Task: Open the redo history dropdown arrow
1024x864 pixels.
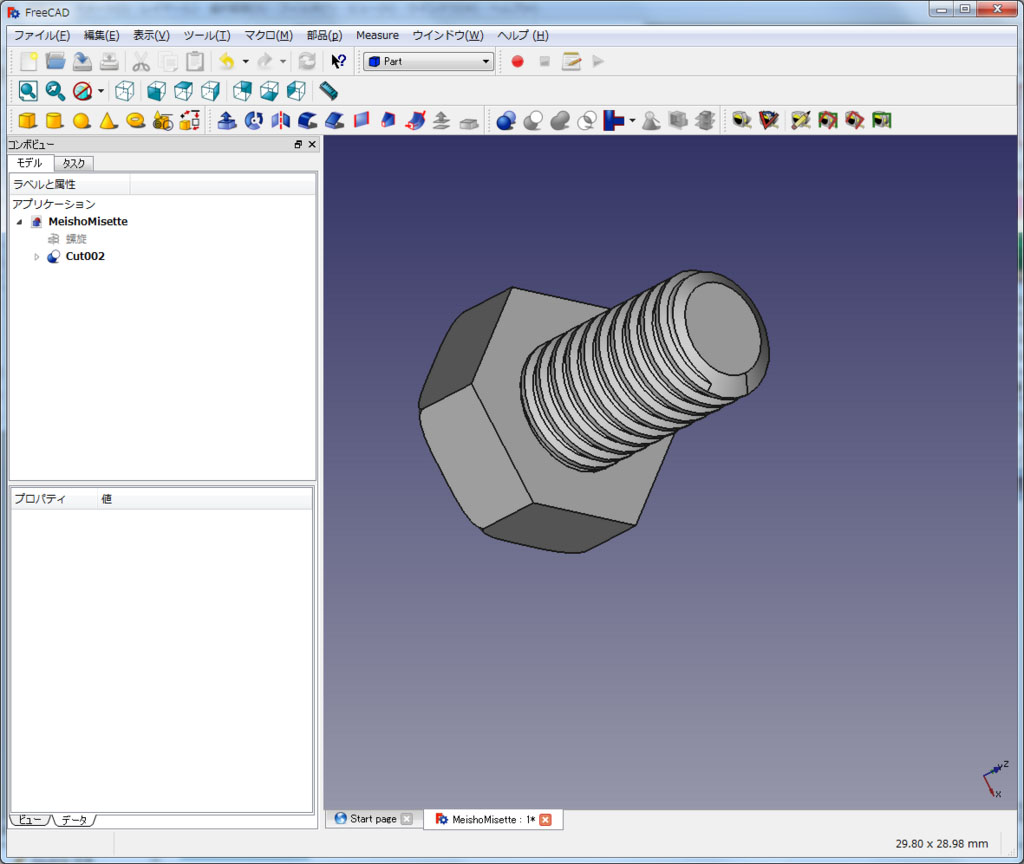Action: click(x=283, y=61)
